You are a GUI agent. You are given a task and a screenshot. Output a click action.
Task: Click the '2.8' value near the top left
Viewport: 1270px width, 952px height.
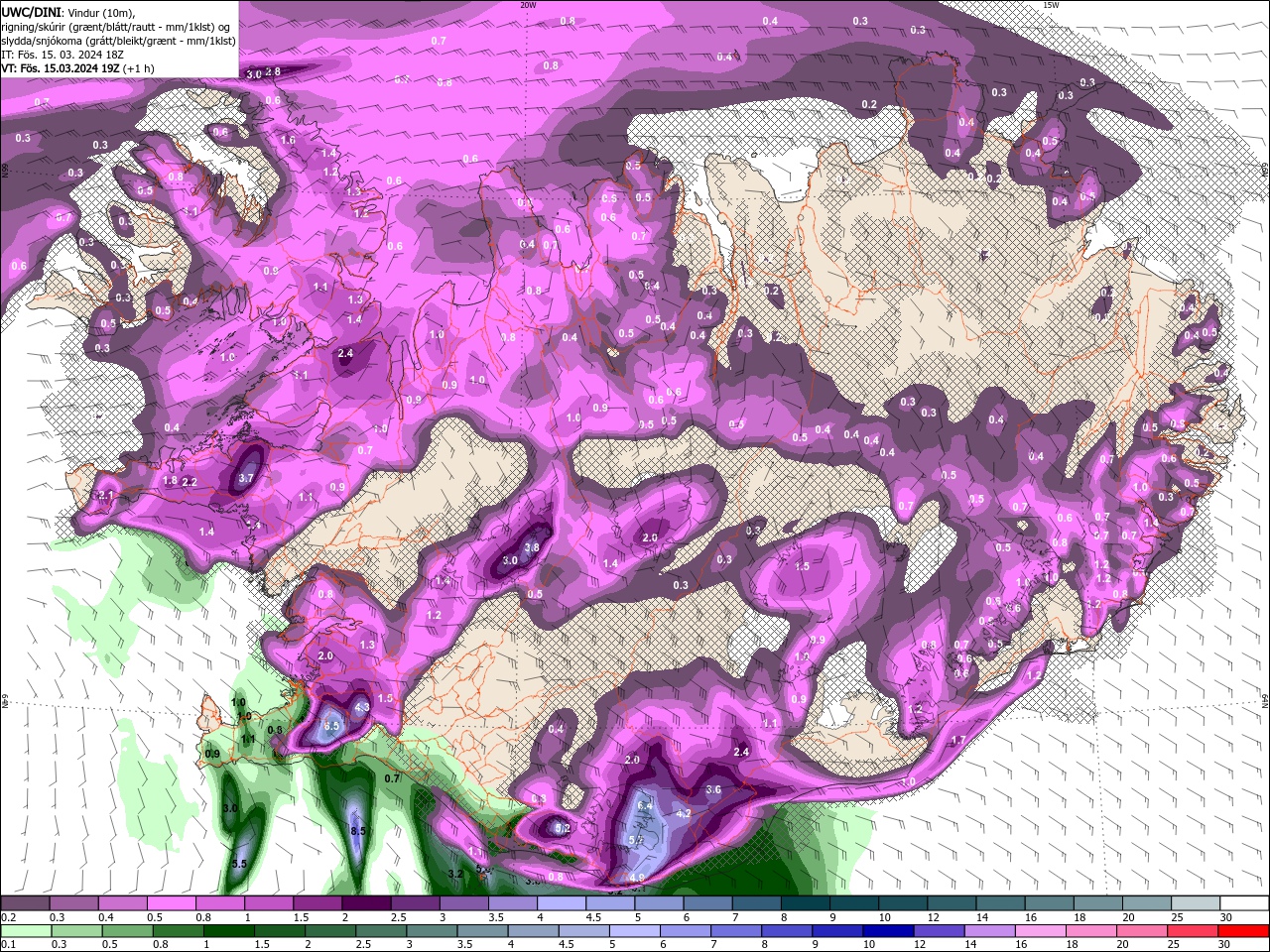(274, 71)
